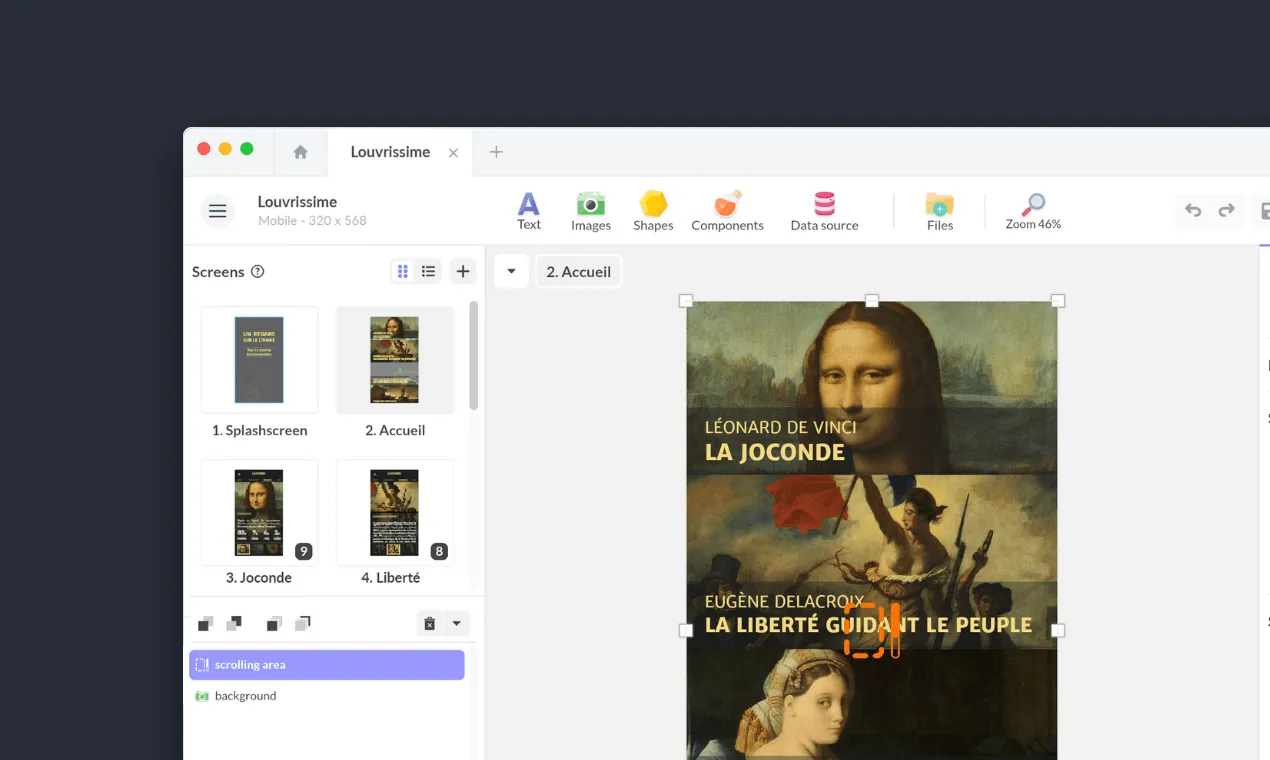Click the top-left selection handle on canvas
This screenshot has width=1270, height=760.
pos(686,301)
